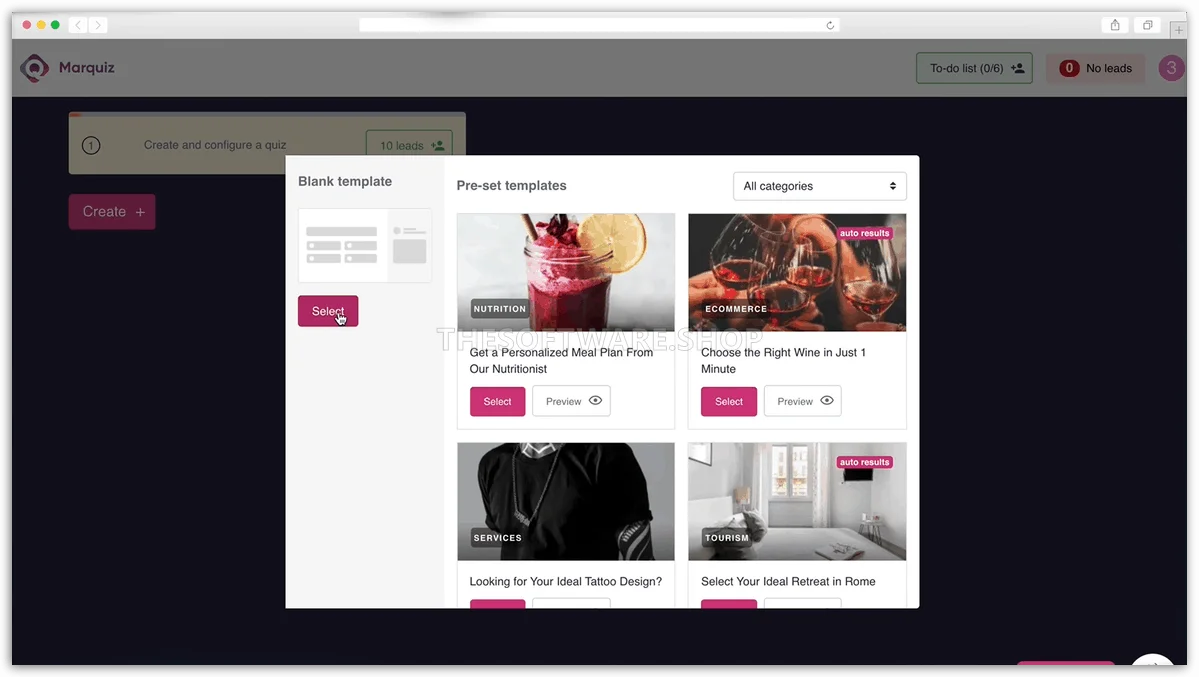This screenshot has height=677, width=1199.
Task: Open the No leads counter
Action: 1096,68
